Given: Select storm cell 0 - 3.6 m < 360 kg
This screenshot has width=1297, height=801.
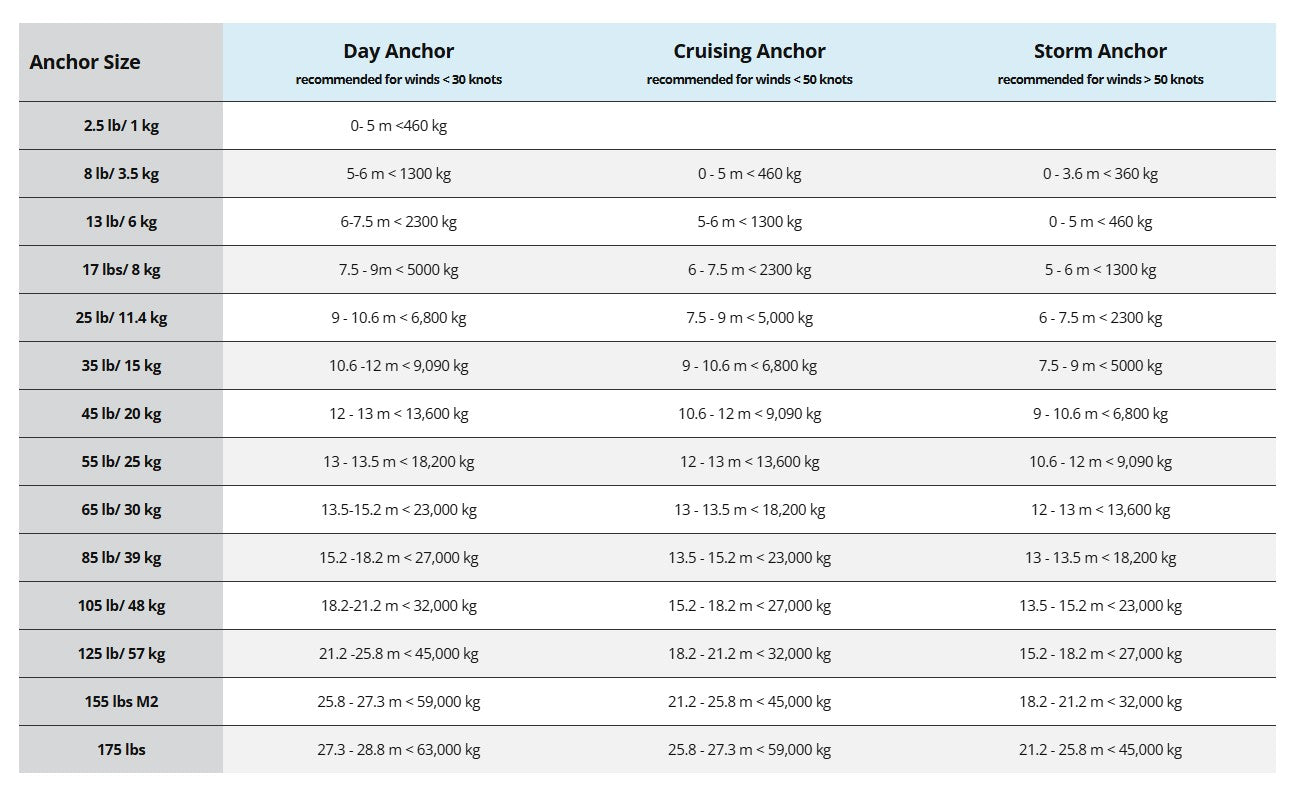Looking at the screenshot, I should (1100, 174).
